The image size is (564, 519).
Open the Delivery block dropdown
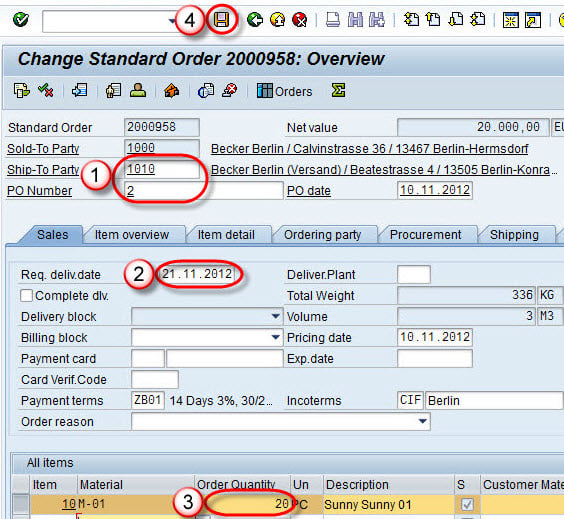point(275,317)
